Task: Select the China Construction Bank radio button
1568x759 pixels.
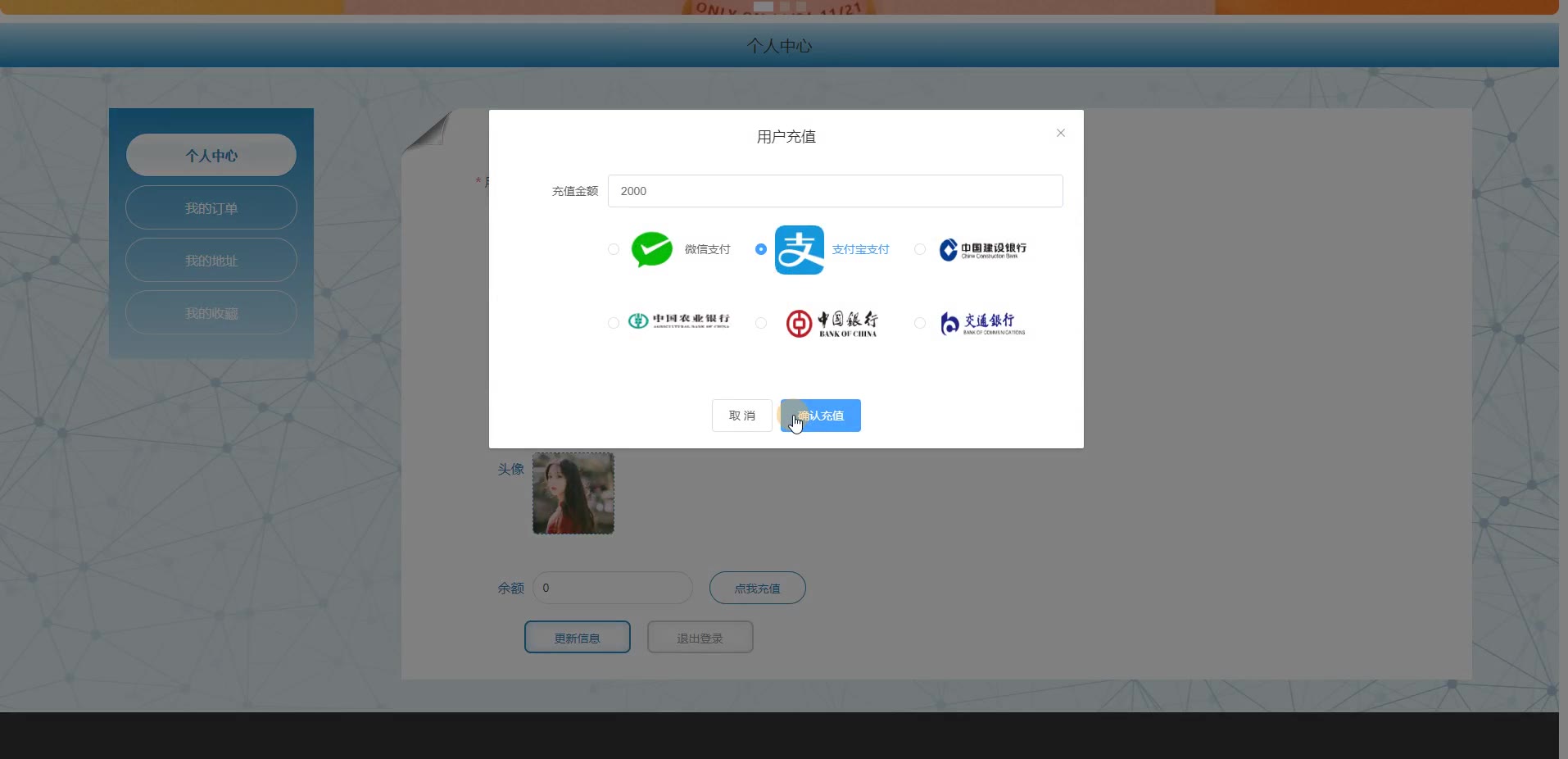Action: pos(920,249)
